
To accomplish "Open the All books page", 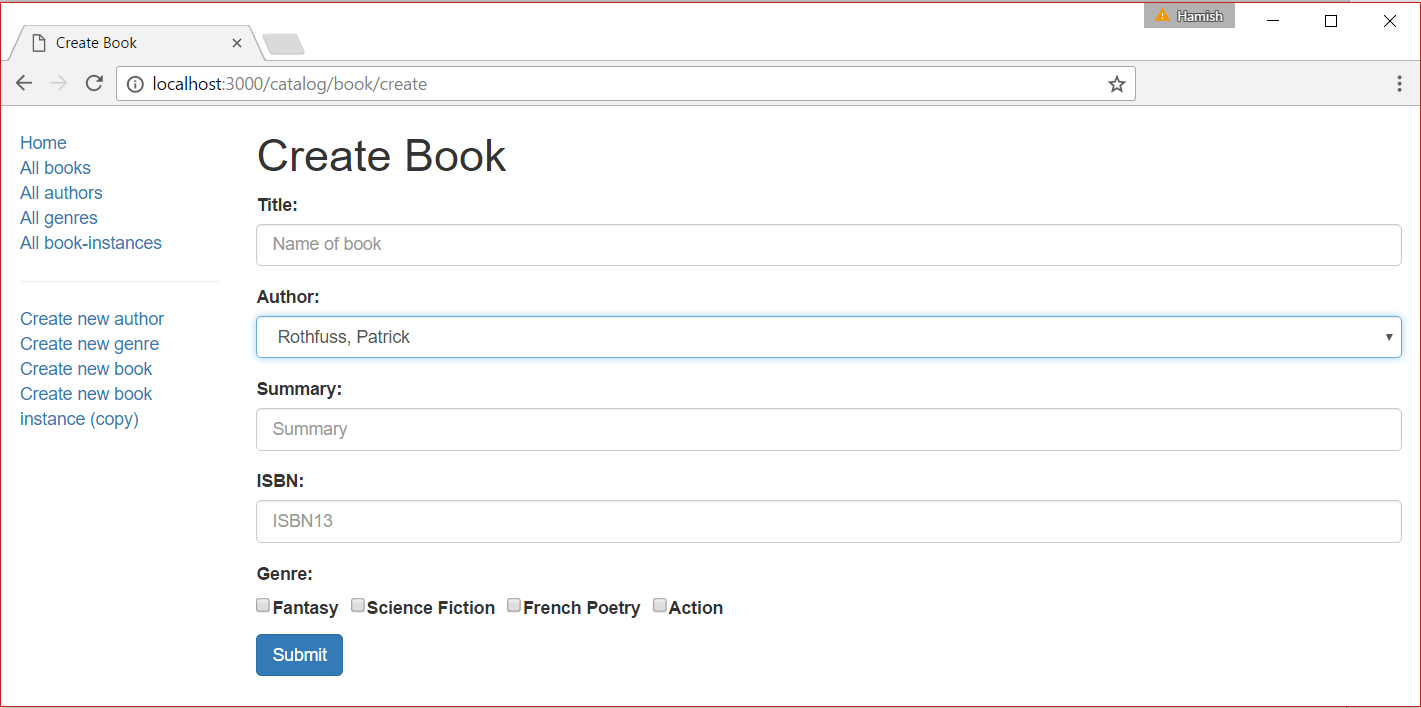I will (x=55, y=167).
